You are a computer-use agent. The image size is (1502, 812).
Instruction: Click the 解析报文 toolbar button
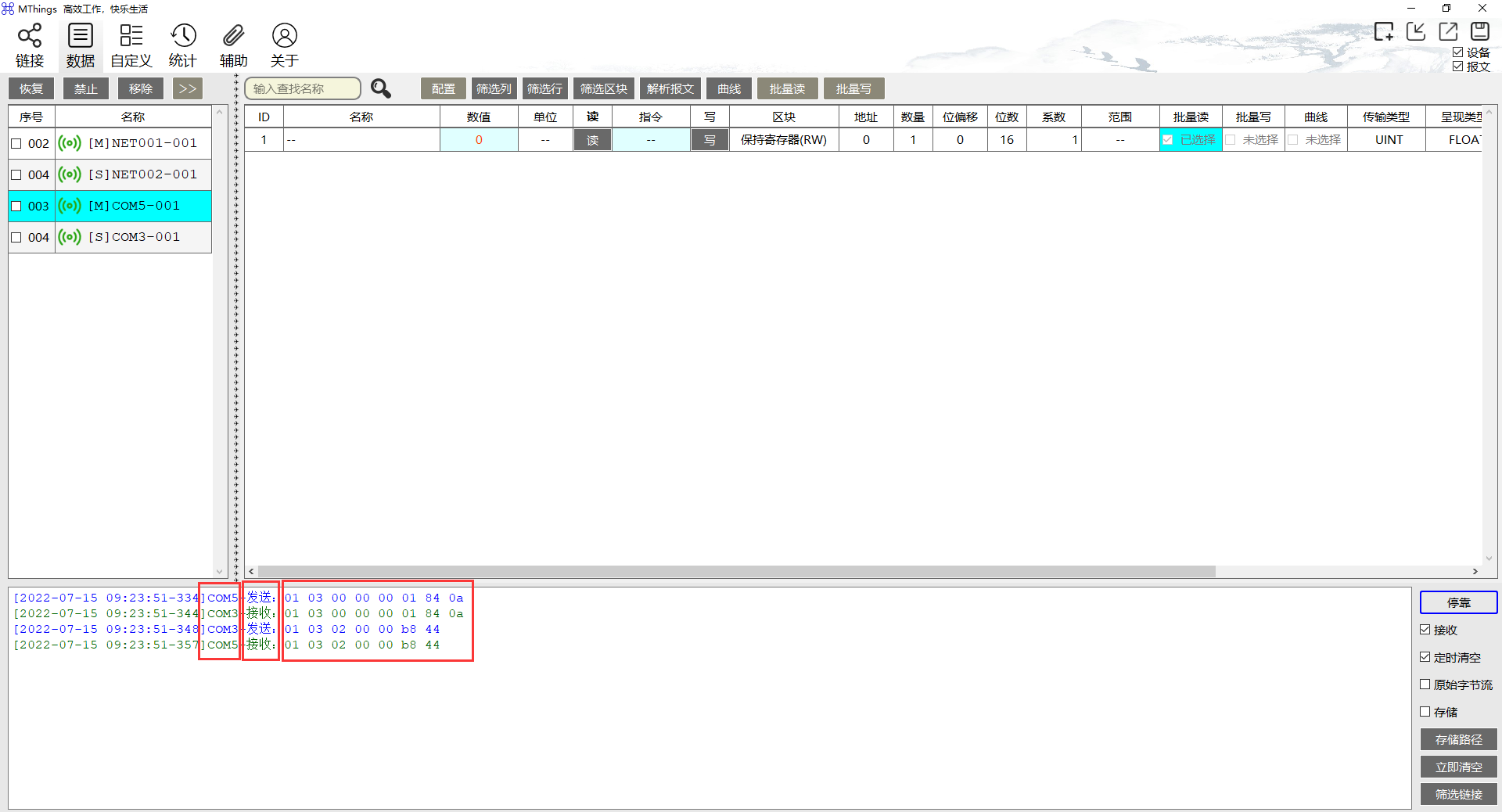[x=670, y=88]
